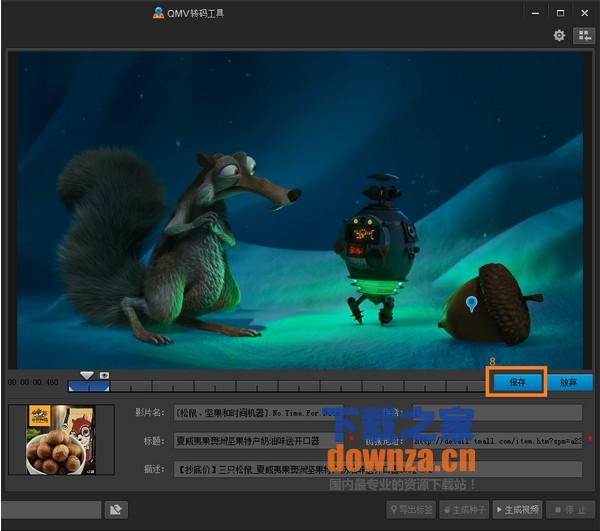This screenshot has height=531, width=600.
Task: Edit the 描述 description field
Action: (x=378, y=469)
